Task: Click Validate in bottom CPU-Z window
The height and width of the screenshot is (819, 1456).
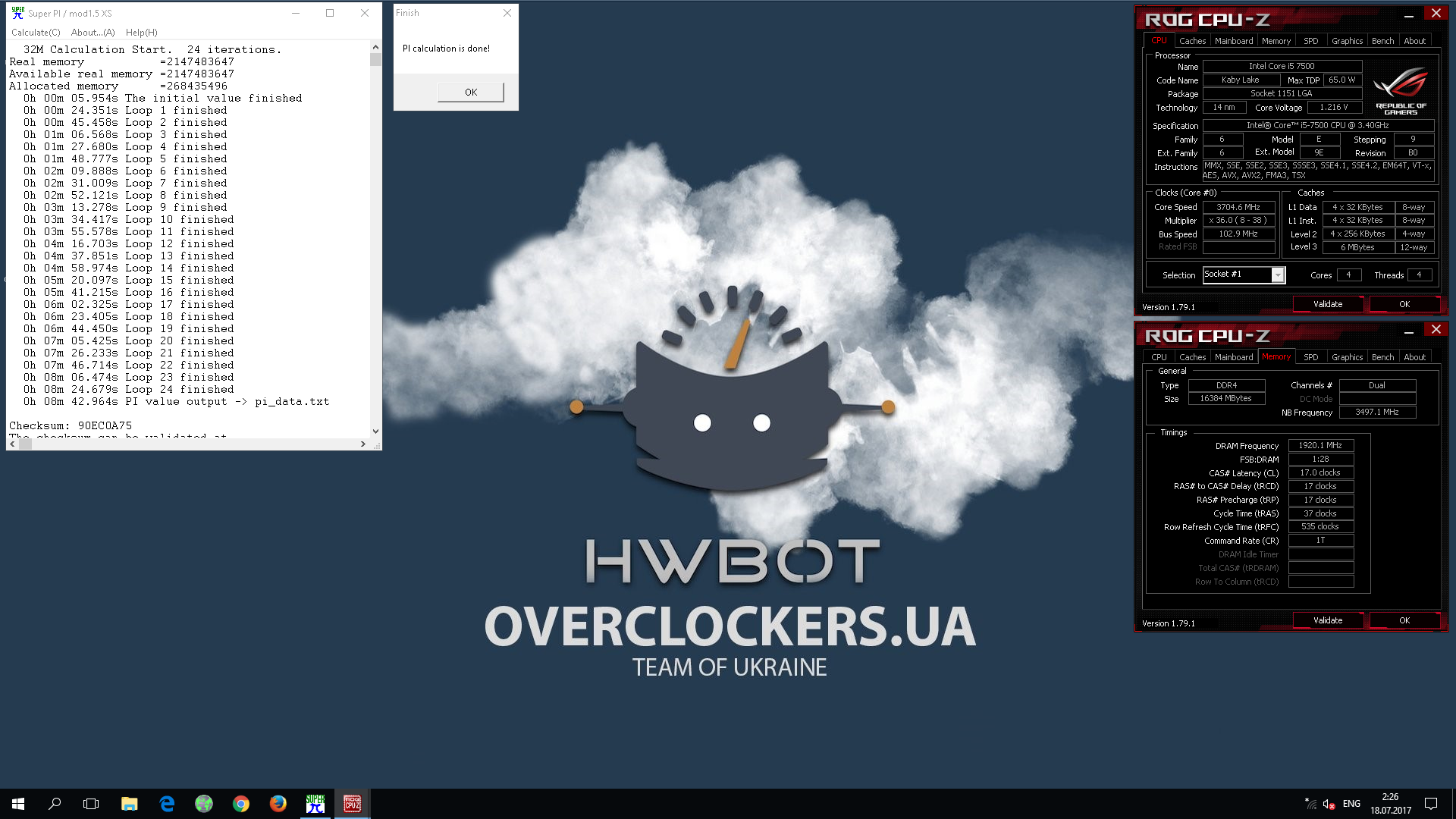Action: (x=1328, y=620)
